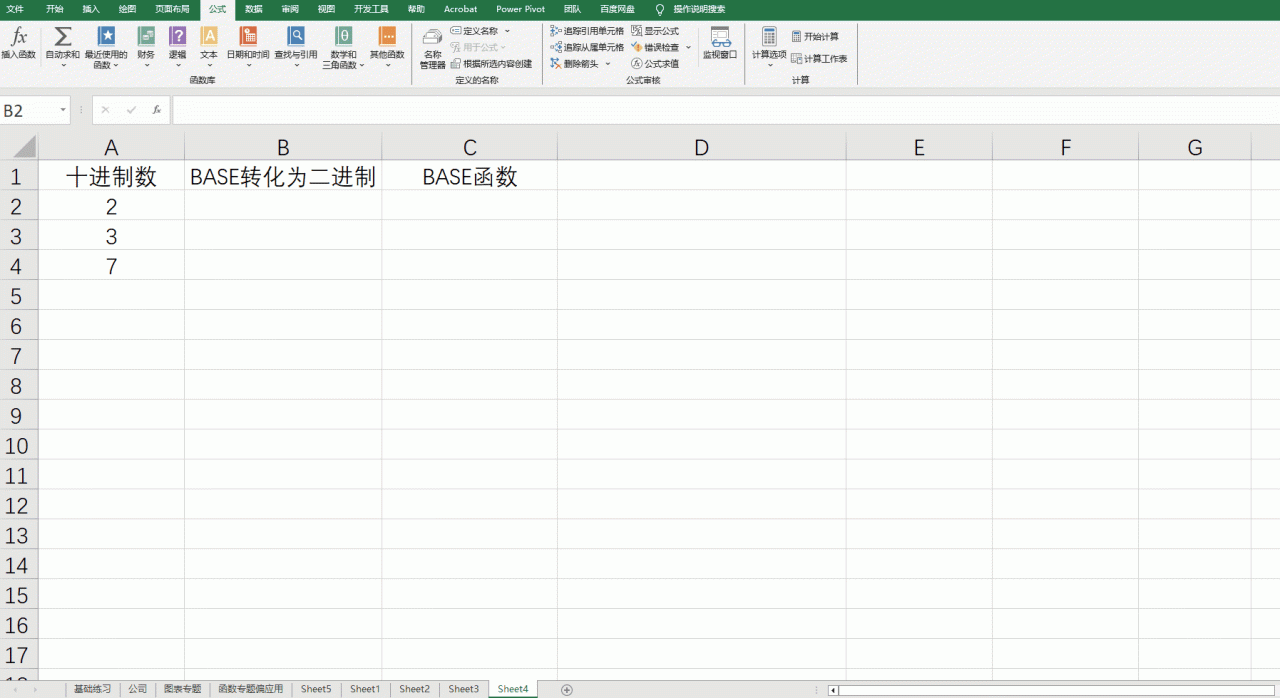Switch to the Home (开始) tab
1280x698 pixels.
(x=54, y=9)
